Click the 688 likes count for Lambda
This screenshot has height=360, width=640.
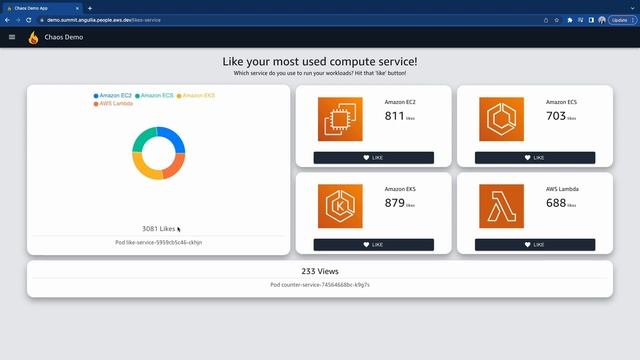pos(556,203)
